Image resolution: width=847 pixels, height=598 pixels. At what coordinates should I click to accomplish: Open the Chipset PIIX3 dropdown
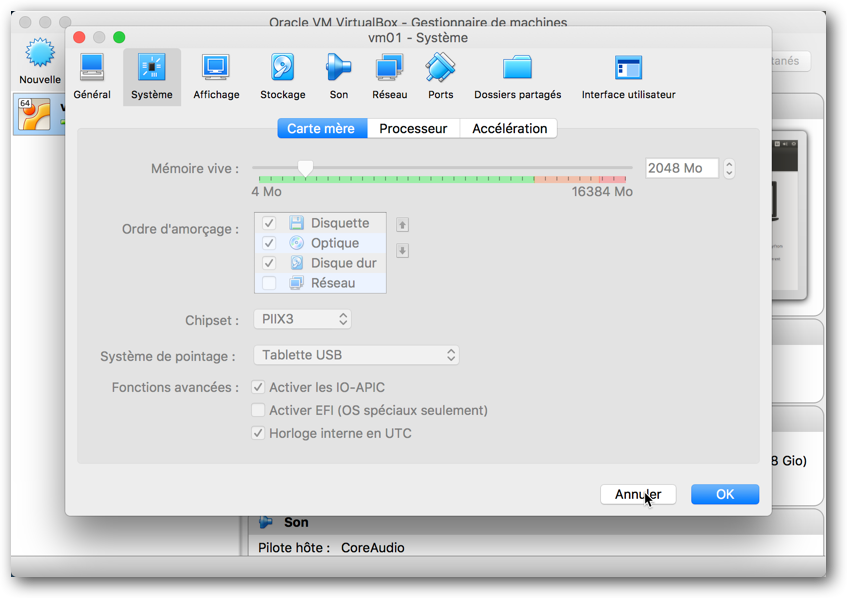pos(302,319)
